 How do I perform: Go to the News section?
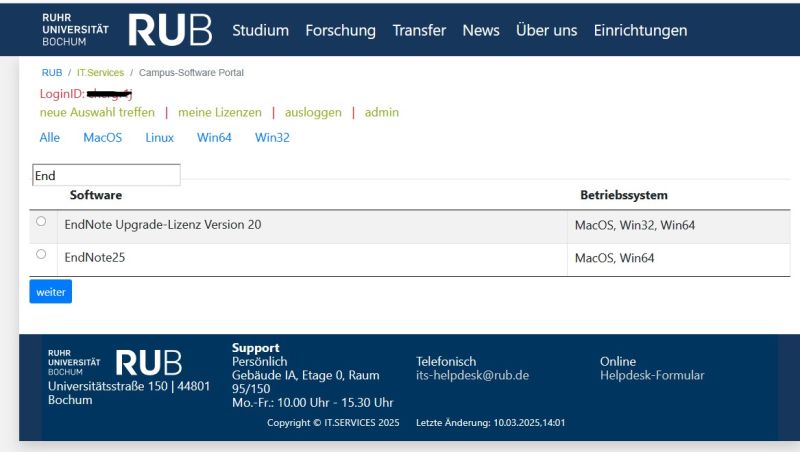coord(481,30)
